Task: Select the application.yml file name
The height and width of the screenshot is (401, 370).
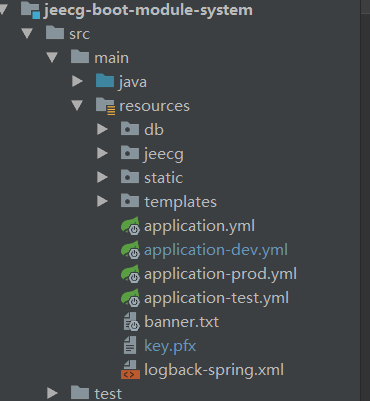Action: click(199, 227)
